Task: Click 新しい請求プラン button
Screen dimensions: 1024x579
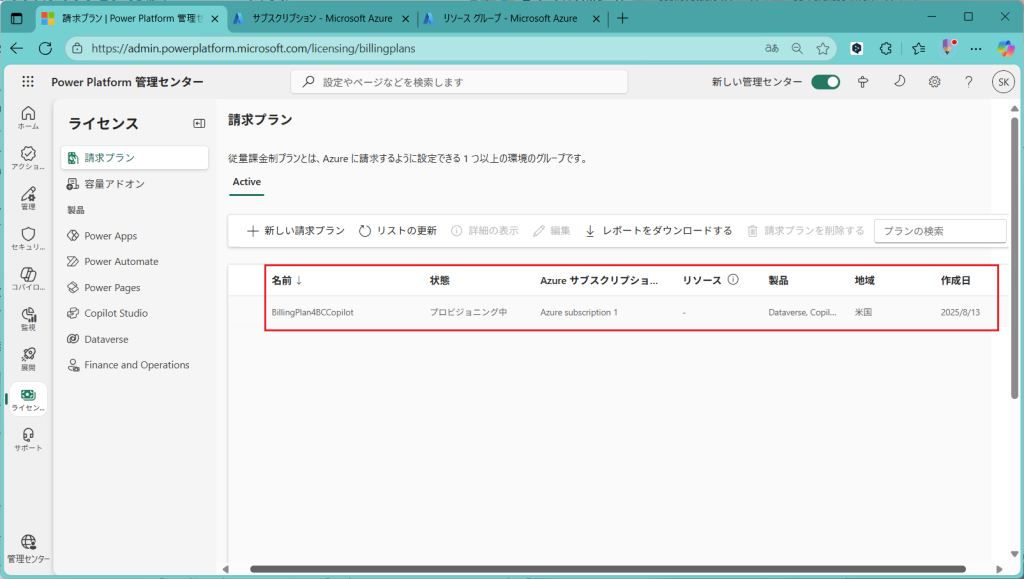Action: [295, 230]
